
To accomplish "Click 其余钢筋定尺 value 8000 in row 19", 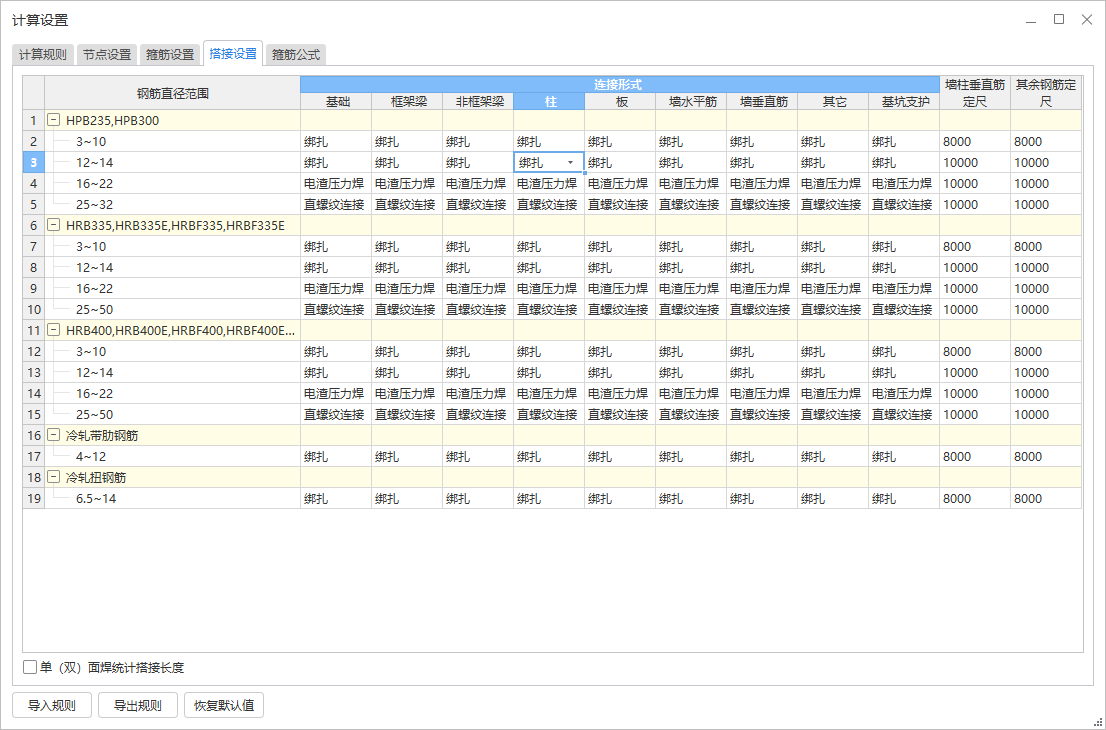I will pyautogui.click(x=1046, y=499).
